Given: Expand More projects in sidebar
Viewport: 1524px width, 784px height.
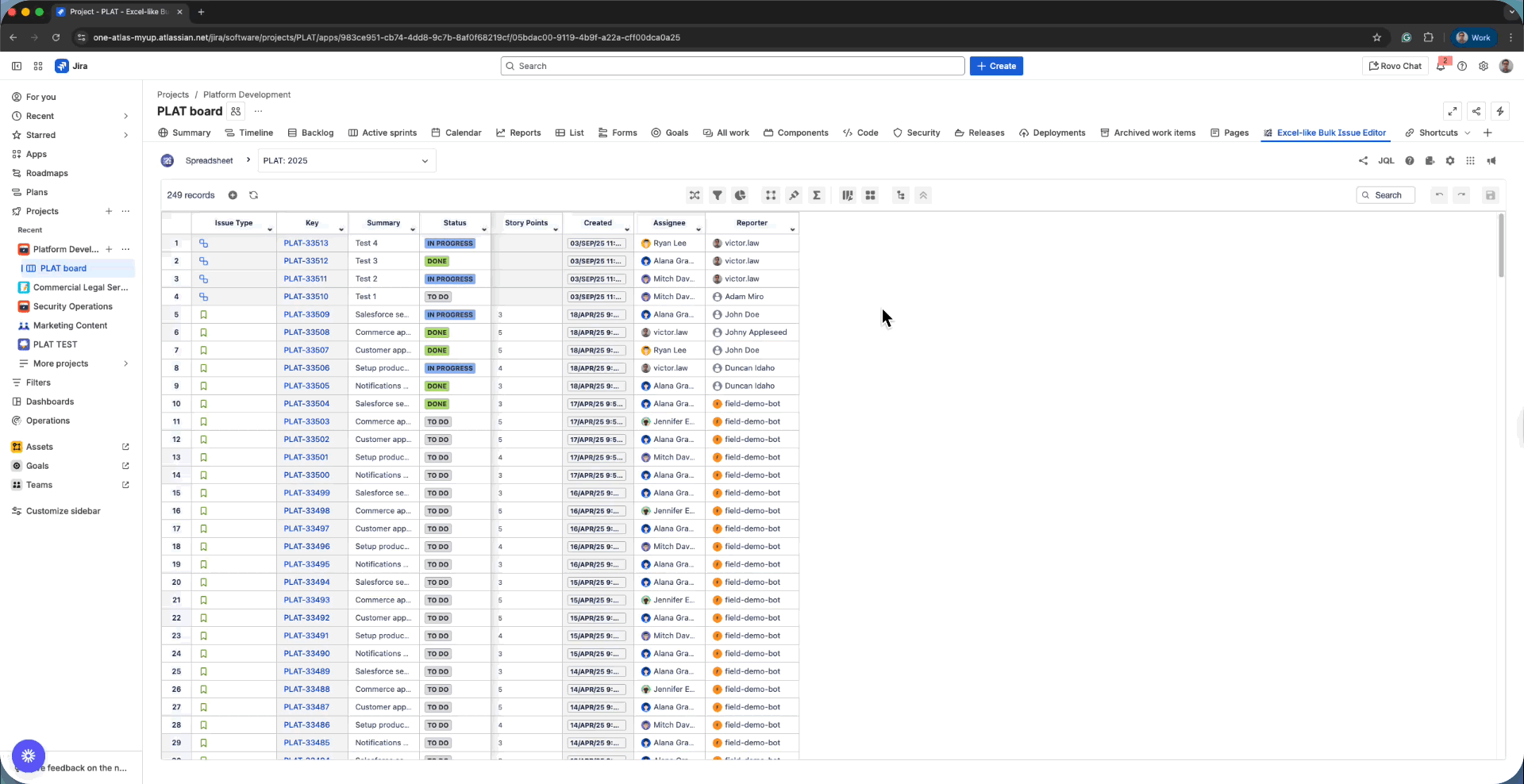Looking at the screenshot, I should [x=125, y=363].
